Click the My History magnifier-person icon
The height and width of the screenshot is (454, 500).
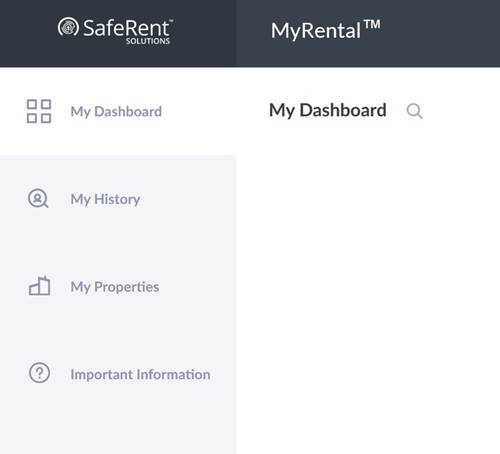pos(38,199)
